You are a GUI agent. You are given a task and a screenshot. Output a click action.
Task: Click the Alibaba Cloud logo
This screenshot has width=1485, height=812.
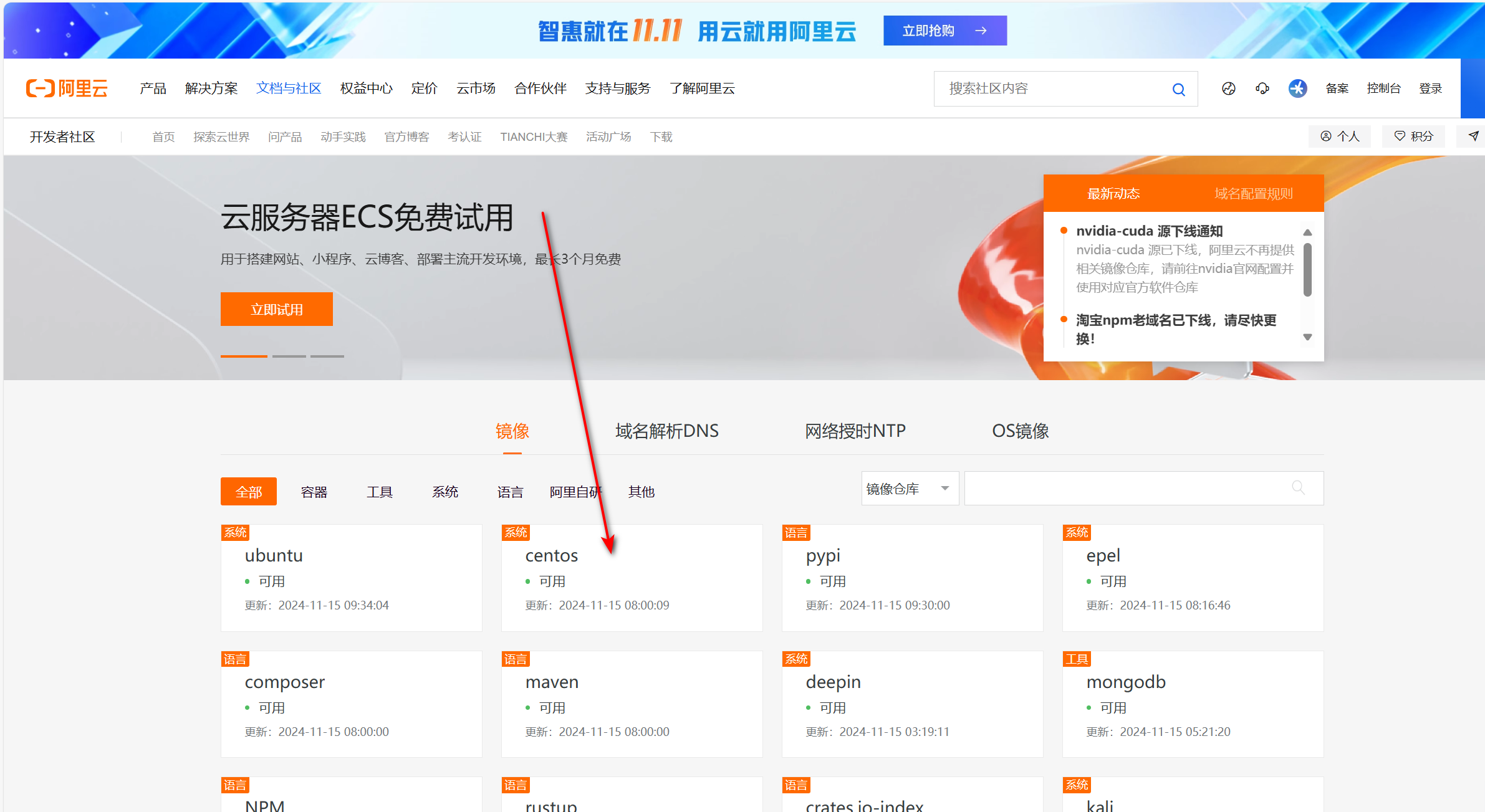point(67,88)
